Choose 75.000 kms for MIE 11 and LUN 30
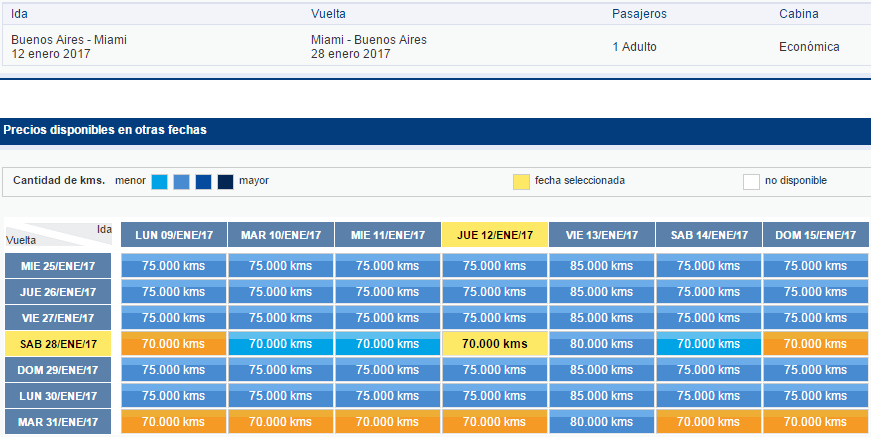 [x=388, y=396]
